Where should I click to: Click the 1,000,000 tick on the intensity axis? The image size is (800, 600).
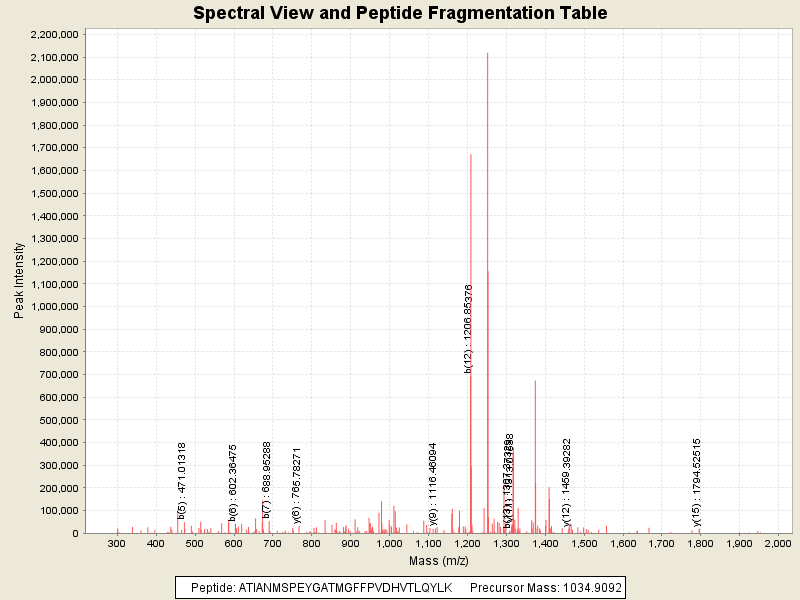tap(55, 307)
